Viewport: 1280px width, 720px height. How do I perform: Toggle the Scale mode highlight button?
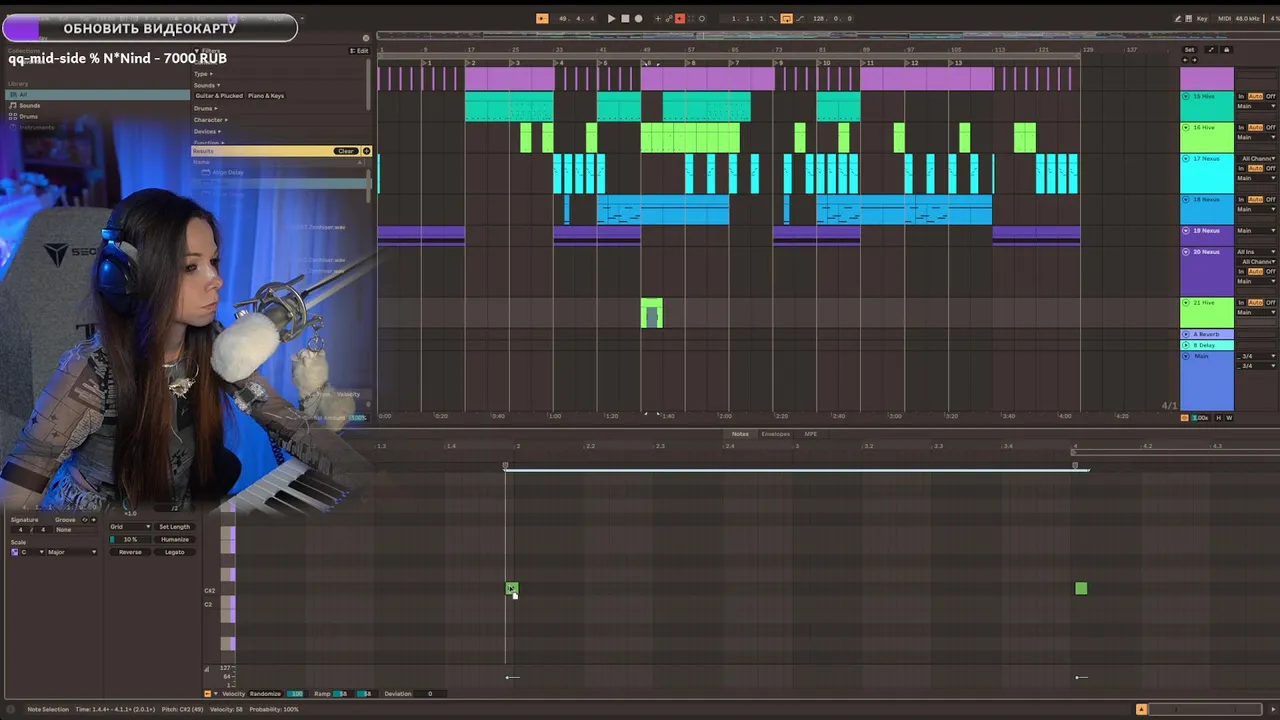click(x=15, y=552)
